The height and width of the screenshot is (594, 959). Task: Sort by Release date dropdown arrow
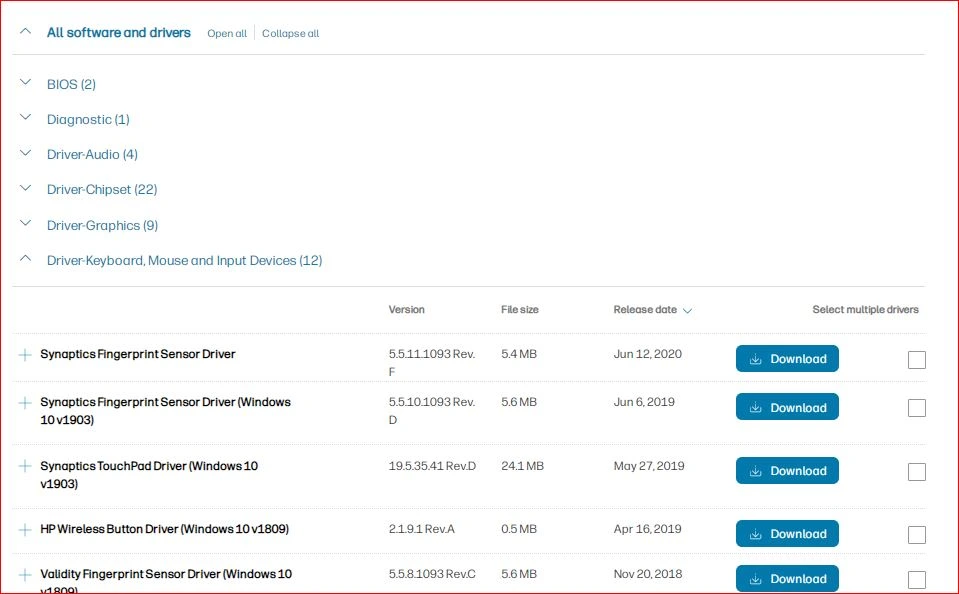pyautogui.click(x=687, y=311)
